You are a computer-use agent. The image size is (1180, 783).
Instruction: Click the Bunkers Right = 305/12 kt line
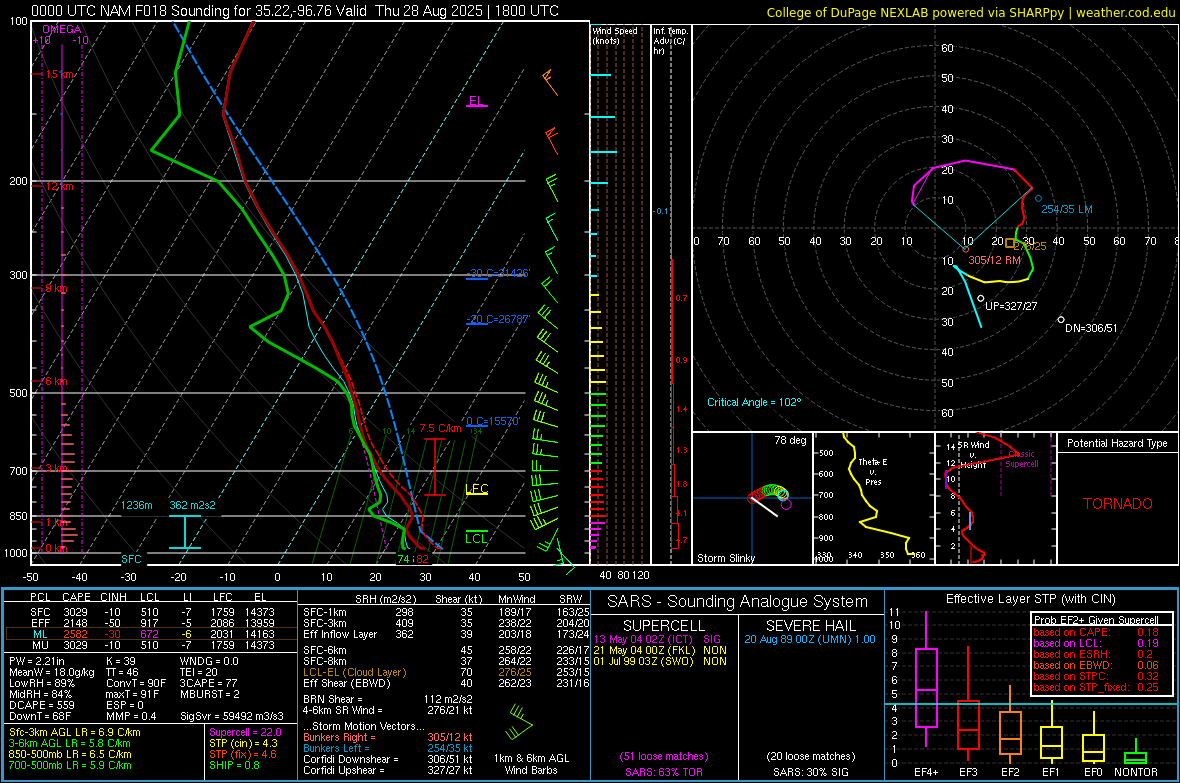(388, 737)
